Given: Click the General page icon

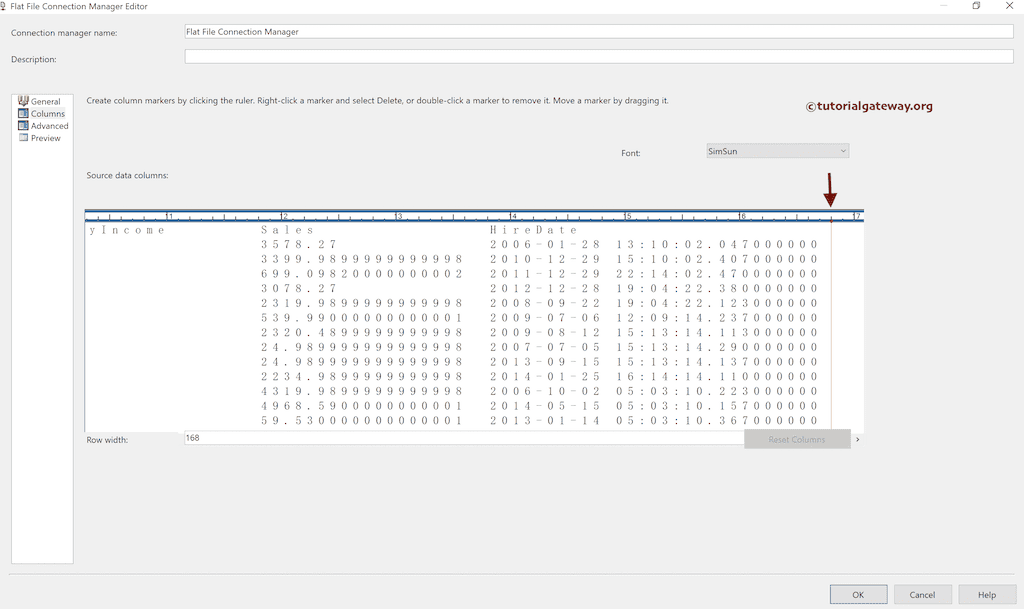Looking at the screenshot, I should click(24, 101).
